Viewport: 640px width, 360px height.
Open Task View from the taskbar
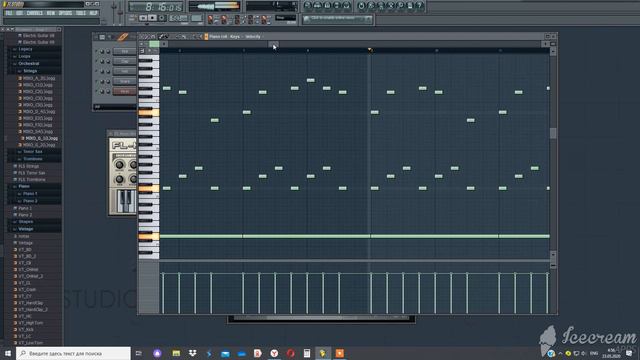139,353
